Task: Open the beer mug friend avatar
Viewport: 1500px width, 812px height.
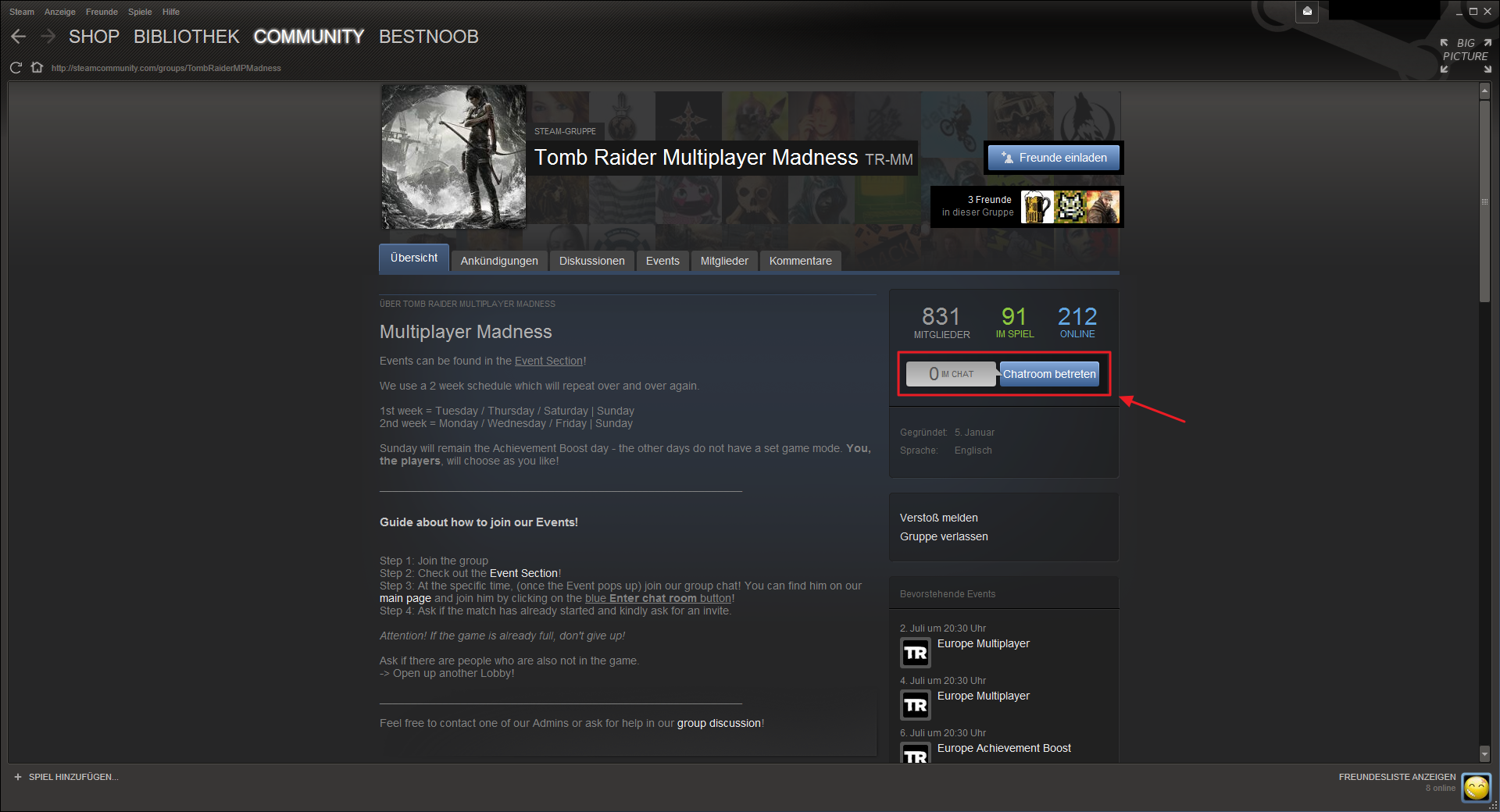Action: (1037, 207)
